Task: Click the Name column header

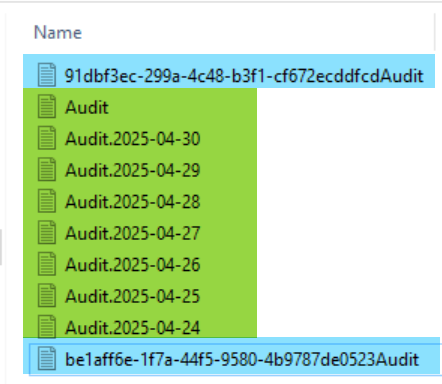Action: tap(58, 33)
